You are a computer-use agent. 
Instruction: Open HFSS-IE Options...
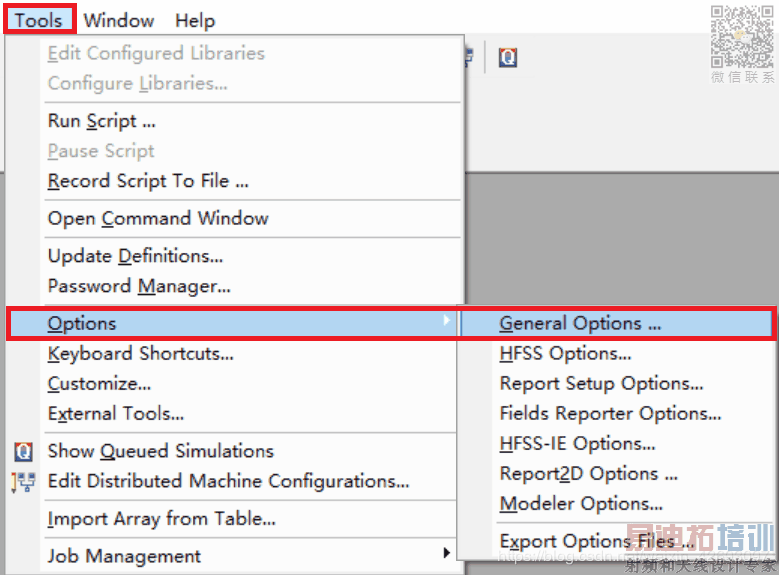coord(577,443)
